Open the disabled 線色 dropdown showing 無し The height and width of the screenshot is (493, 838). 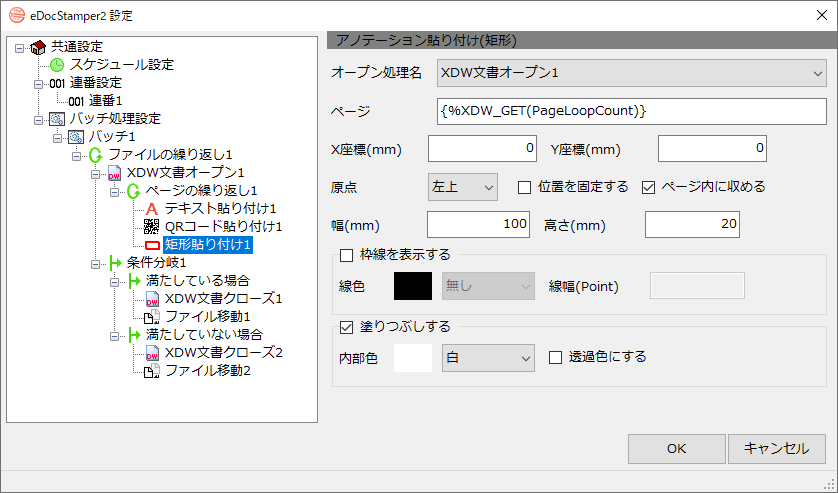click(x=488, y=286)
